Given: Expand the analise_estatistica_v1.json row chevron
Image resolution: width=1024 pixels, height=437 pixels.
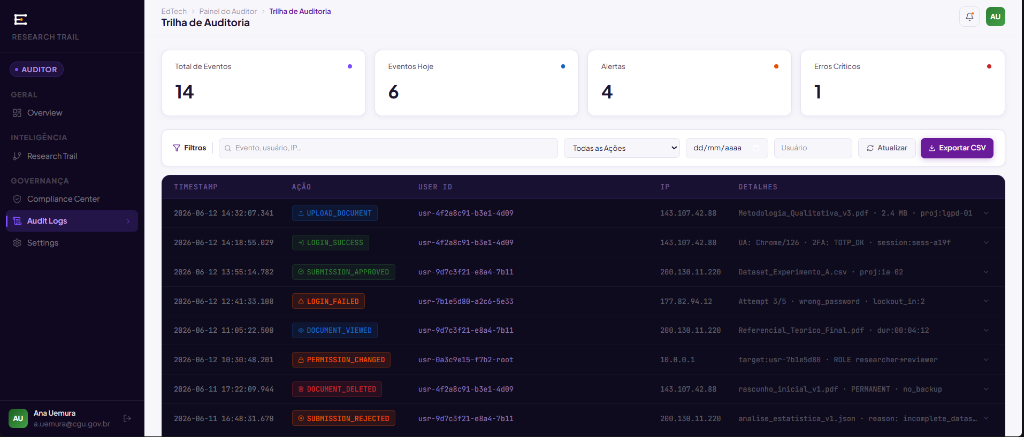Looking at the screenshot, I should pos(985,419).
